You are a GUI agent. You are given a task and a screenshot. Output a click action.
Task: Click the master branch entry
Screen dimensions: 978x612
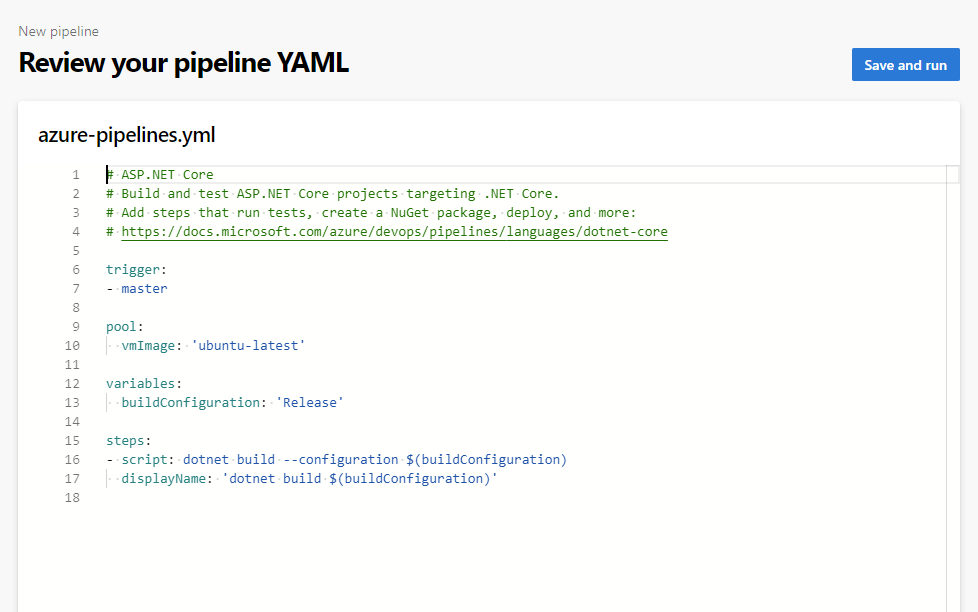[x=144, y=288]
